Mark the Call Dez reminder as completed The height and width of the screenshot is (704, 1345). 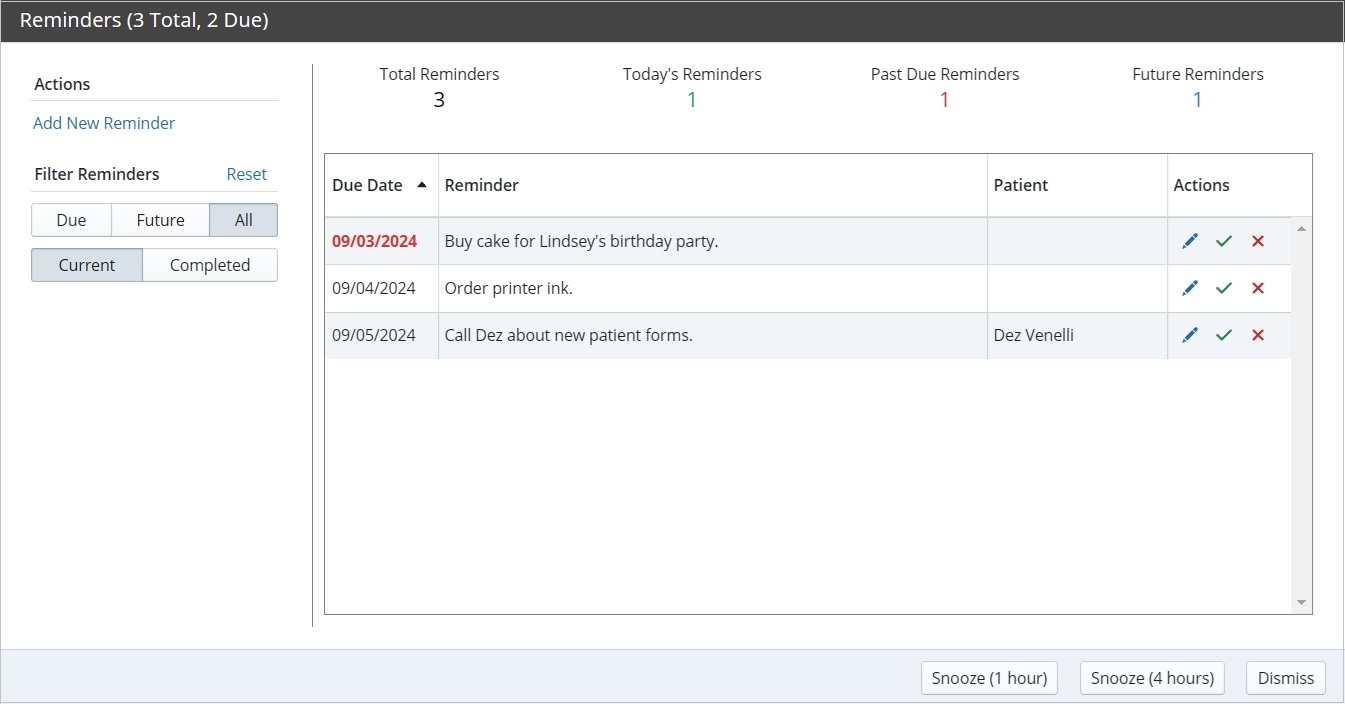point(1224,335)
